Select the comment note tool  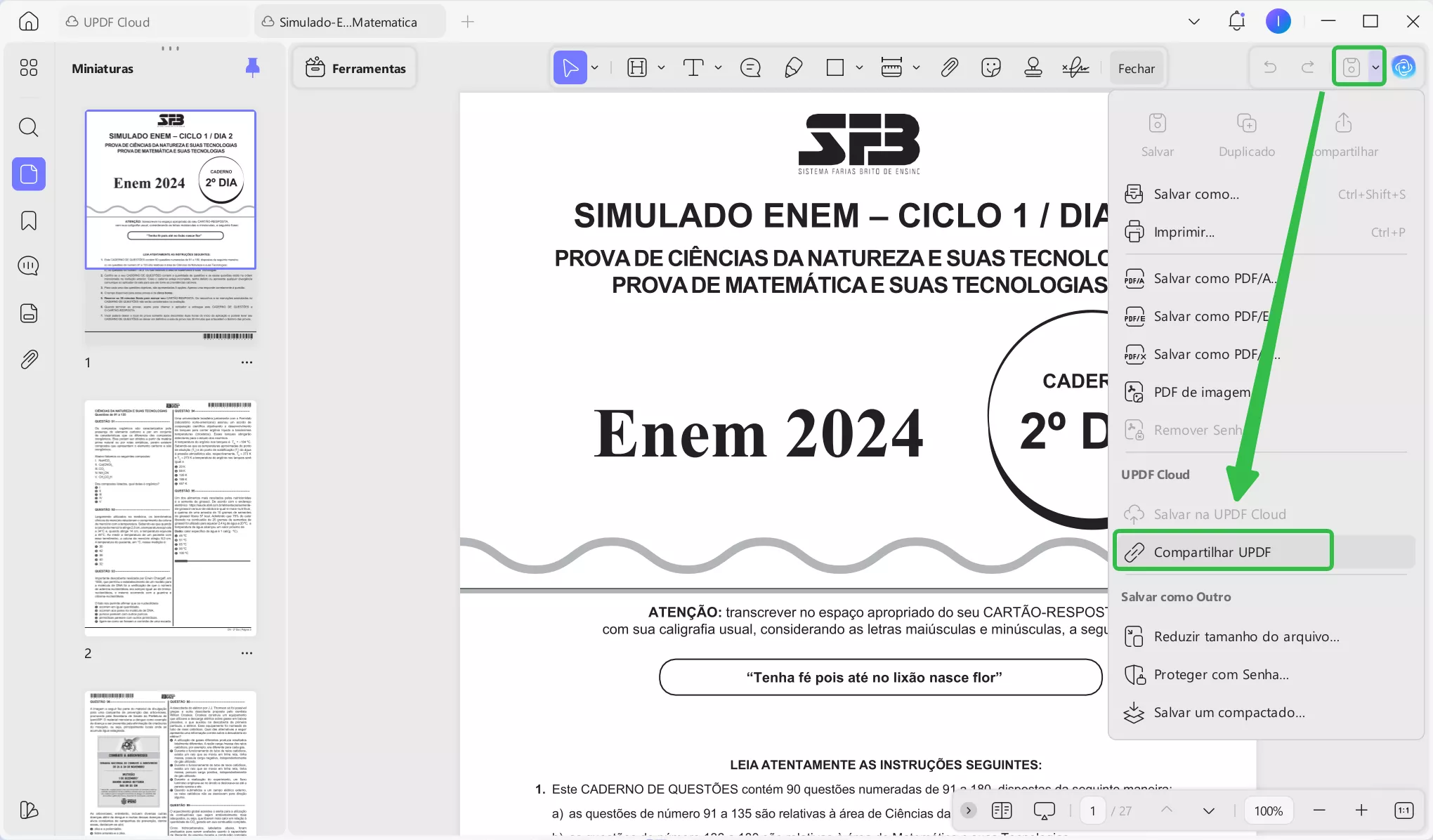coord(750,68)
